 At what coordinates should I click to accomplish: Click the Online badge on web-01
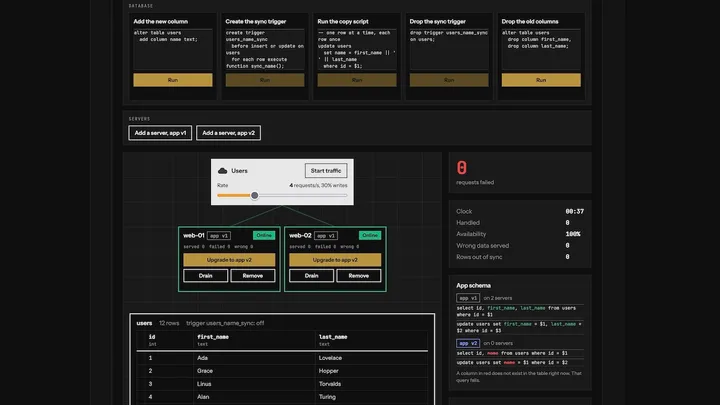[x=264, y=235]
